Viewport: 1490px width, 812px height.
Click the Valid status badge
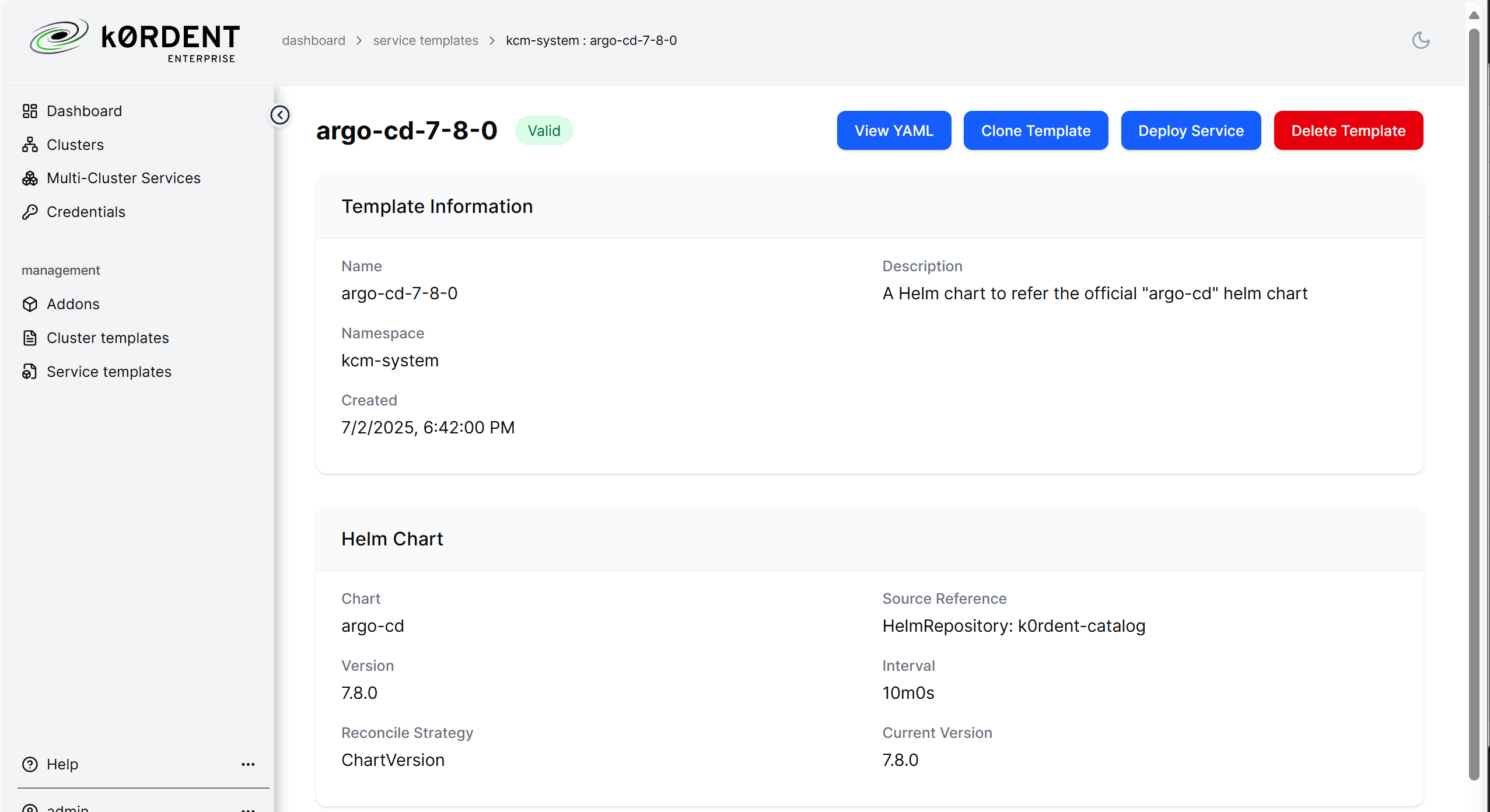click(544, 131)
